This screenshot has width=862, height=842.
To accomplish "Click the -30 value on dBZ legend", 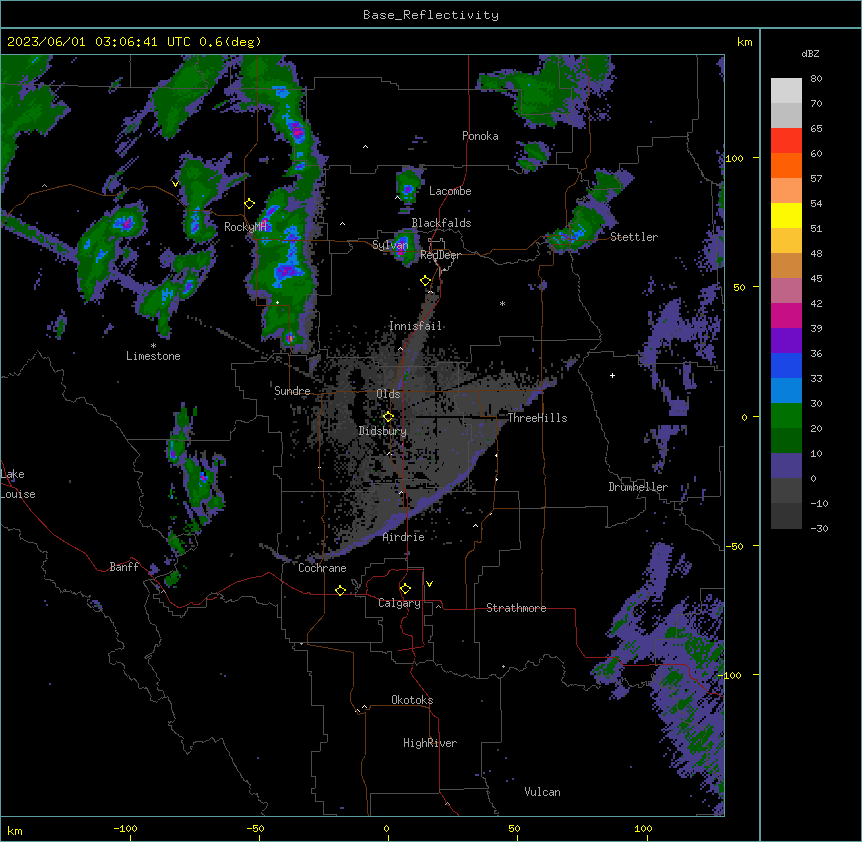I will (x=819, y=528).
